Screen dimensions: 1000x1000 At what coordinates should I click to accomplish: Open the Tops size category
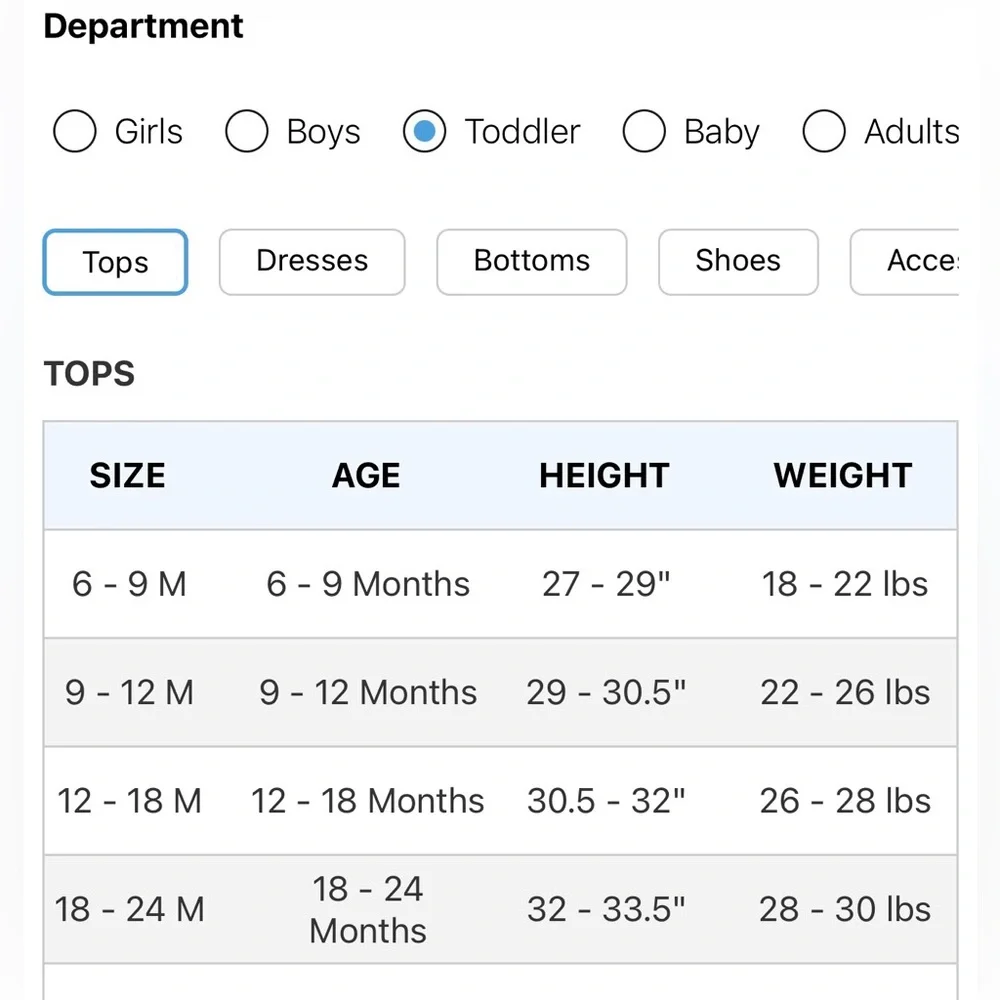click(115, 262)
